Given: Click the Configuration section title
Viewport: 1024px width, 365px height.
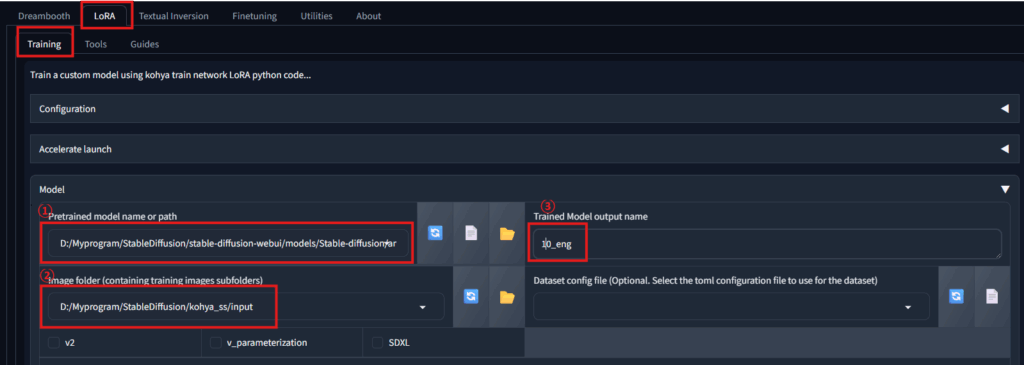Looking at the screenshot, I should (67, 109).
